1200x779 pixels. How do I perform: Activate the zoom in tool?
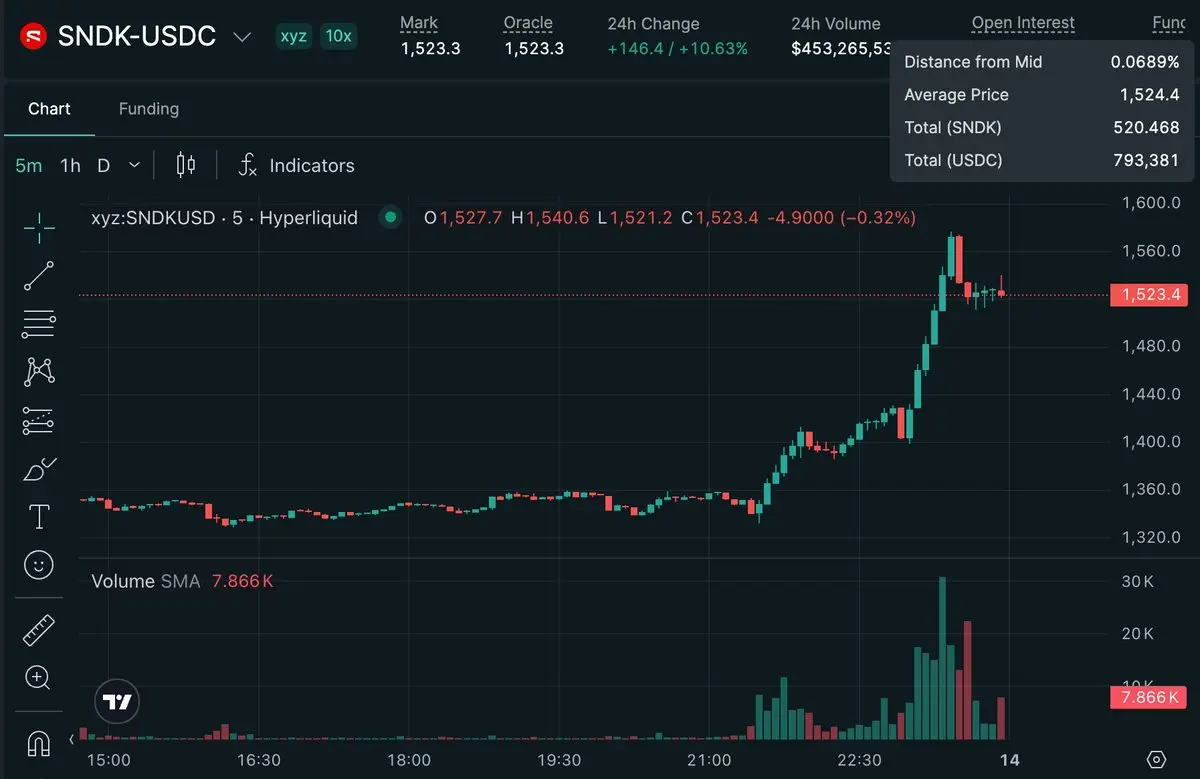(39, 678)
